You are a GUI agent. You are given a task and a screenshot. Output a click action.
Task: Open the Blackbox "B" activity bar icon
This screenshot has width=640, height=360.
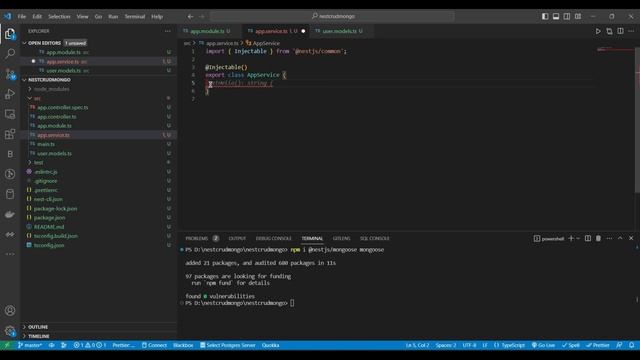point(10,154)
